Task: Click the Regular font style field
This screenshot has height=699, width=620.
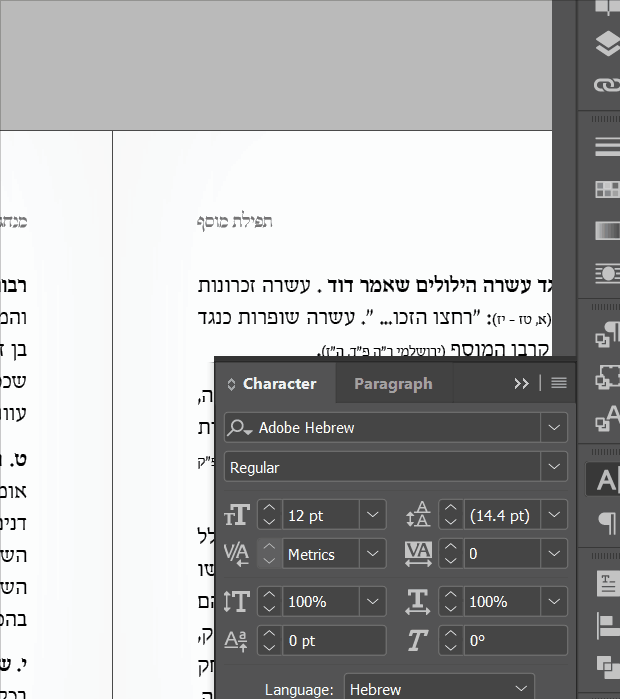Action: [382, 467]
